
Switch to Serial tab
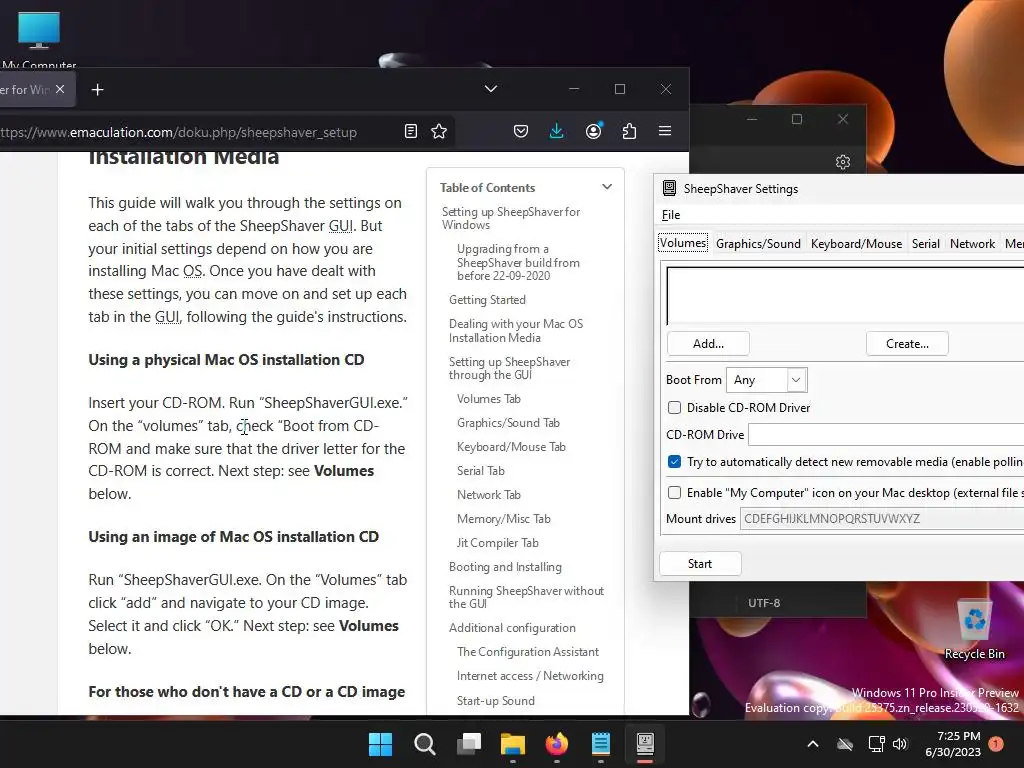point(925,244)
